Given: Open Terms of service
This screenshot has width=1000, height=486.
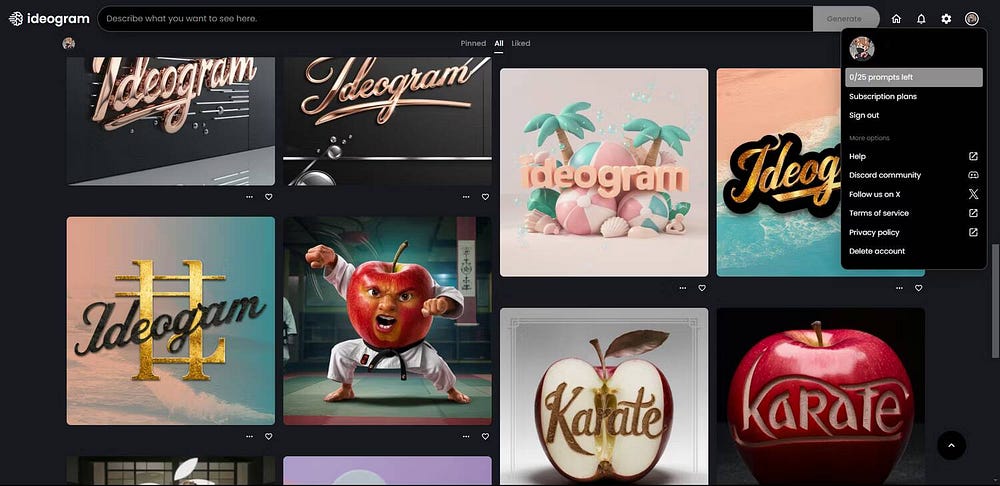Looking at the screenshot, I should click(879, 213).
